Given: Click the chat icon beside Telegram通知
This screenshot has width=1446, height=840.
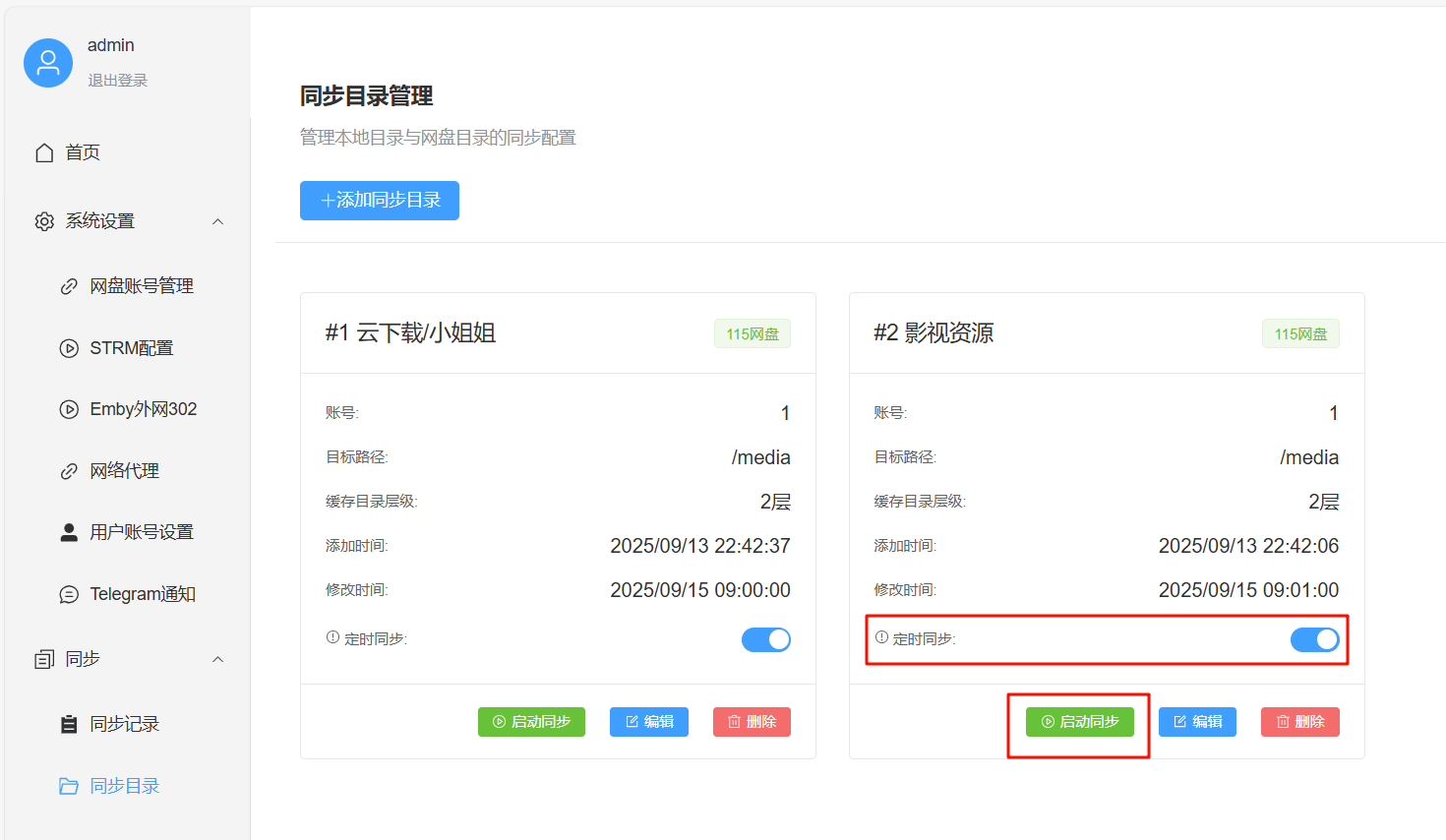Looking at the screenshot, I should pyautogui.click(x=68, y=593).
